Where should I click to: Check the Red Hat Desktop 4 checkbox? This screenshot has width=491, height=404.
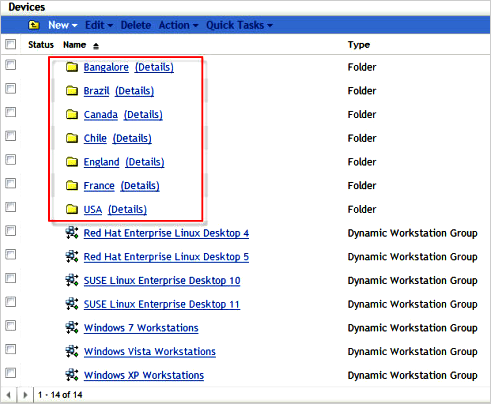click(11, 230)
